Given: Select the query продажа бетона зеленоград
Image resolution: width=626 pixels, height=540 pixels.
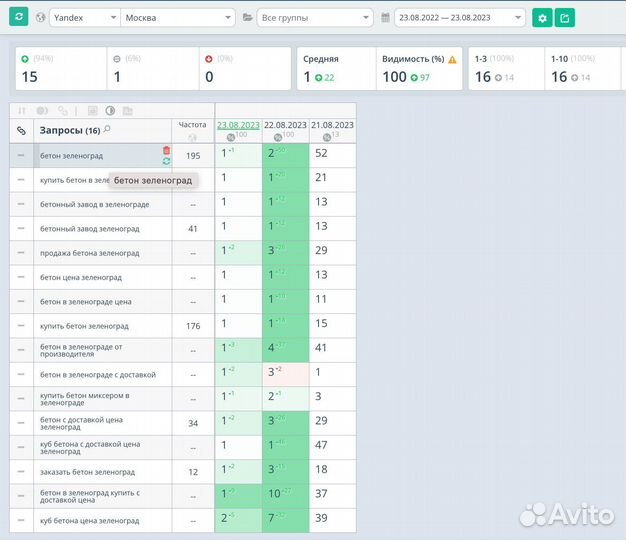Looking at the screenshot, I should click(x=90, y=253).
